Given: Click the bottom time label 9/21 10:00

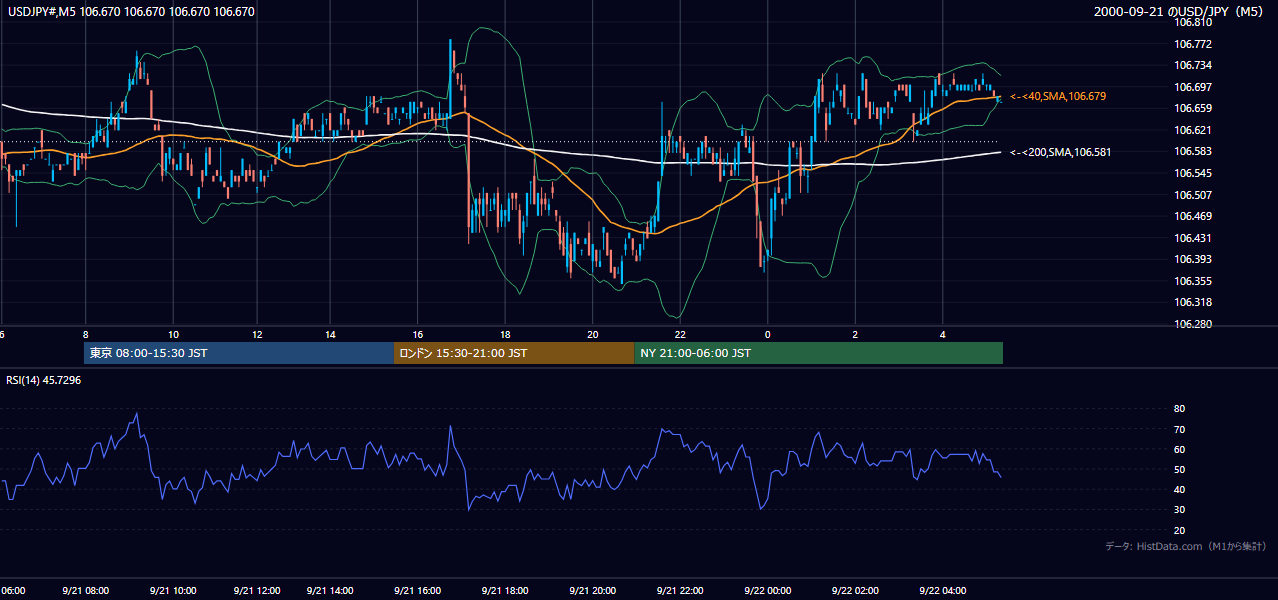Looking at the screenshot, I should pos(173,591).
